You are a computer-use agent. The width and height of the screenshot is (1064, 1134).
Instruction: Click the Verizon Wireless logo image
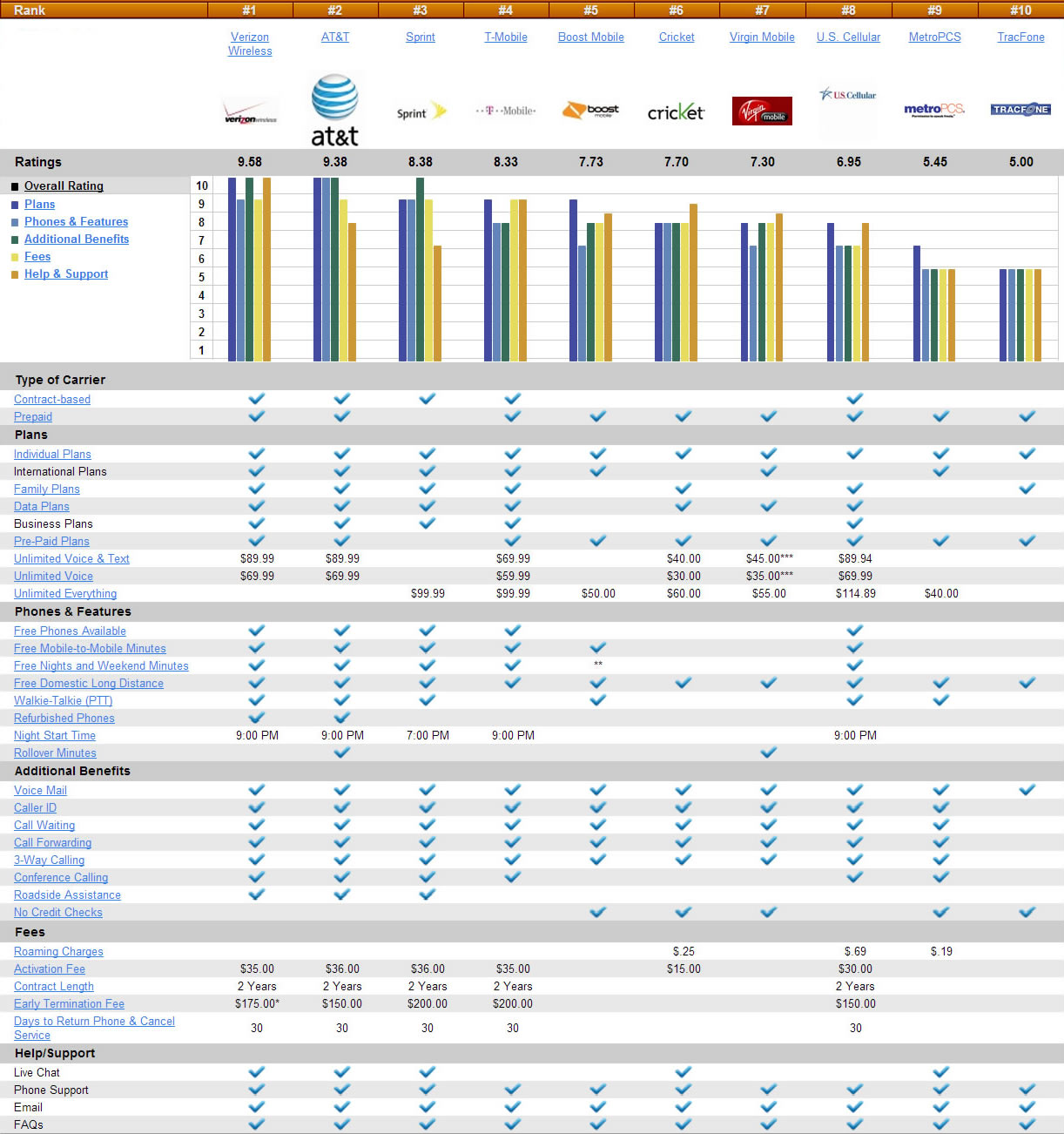251,114
